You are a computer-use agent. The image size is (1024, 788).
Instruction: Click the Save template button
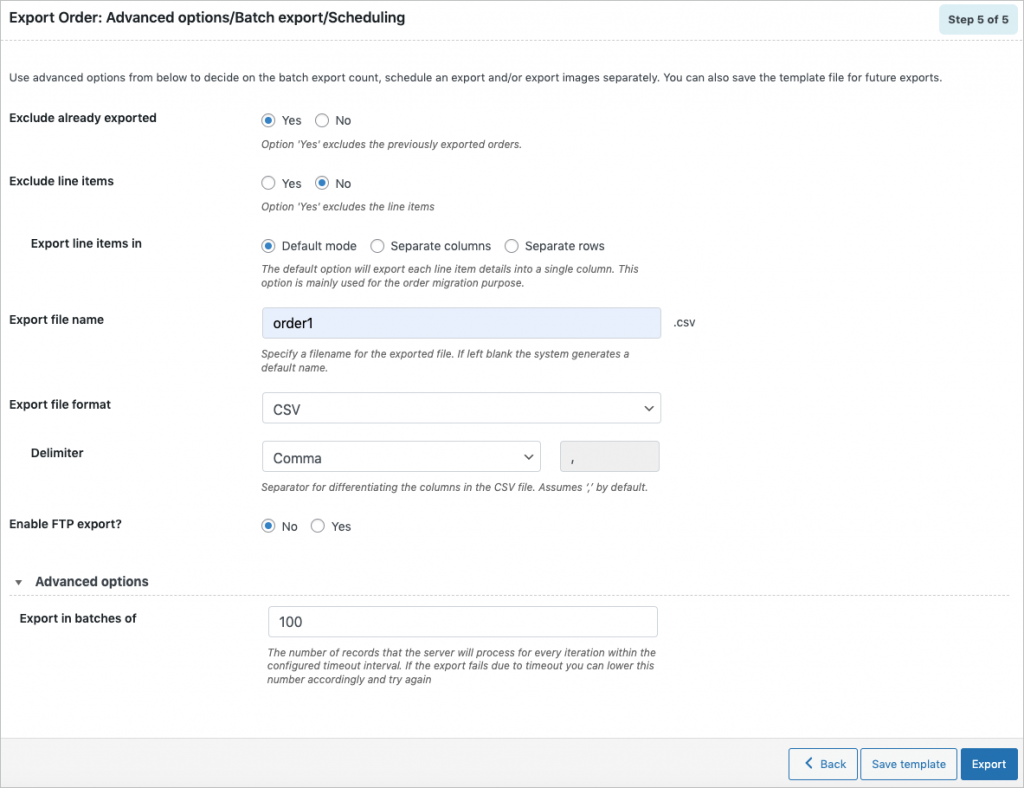tap(908, 764)
